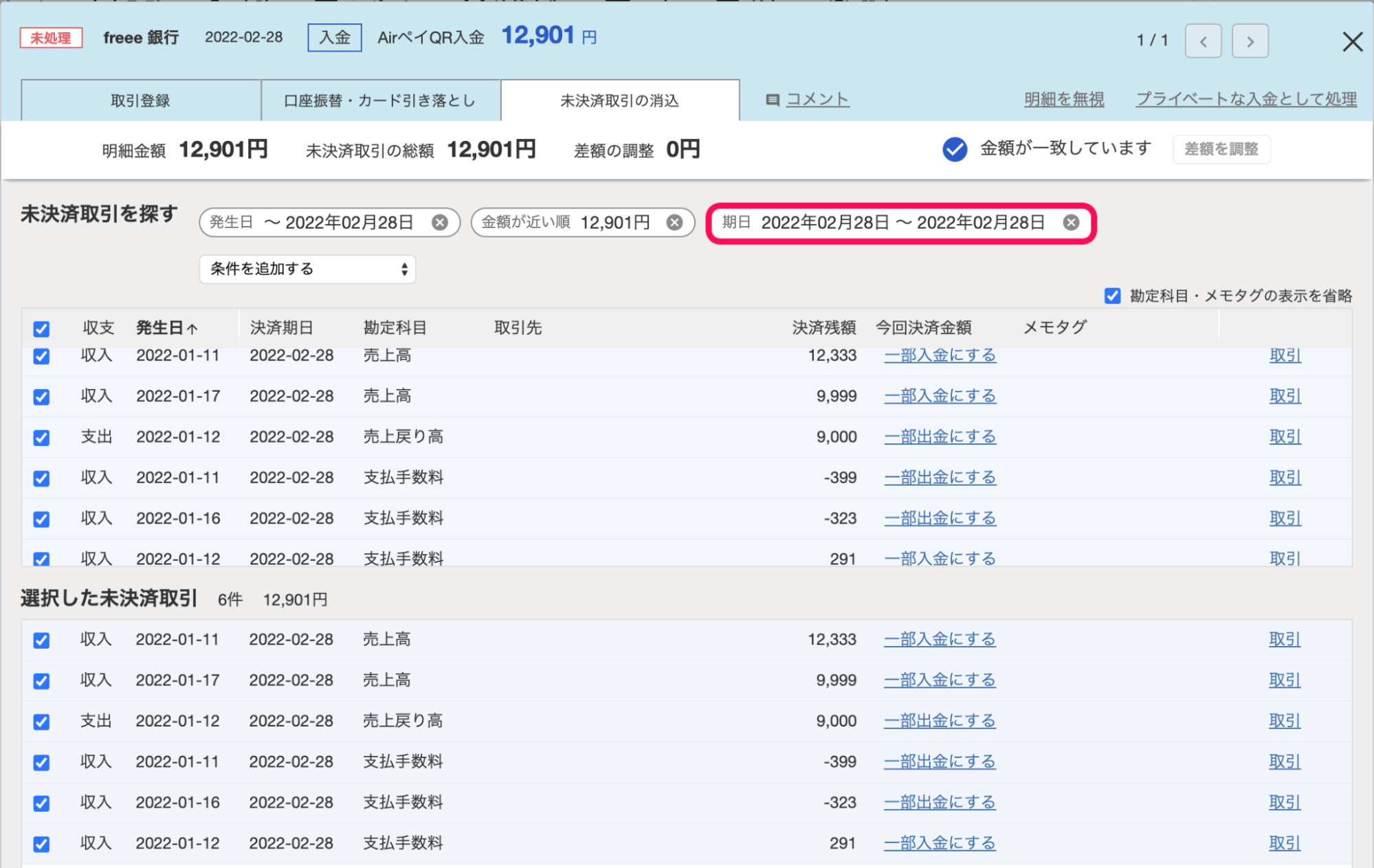The image size is (1374, 868).
Task: Open 取引 link for 9,000 in selected list
Action: point(1285,720)
